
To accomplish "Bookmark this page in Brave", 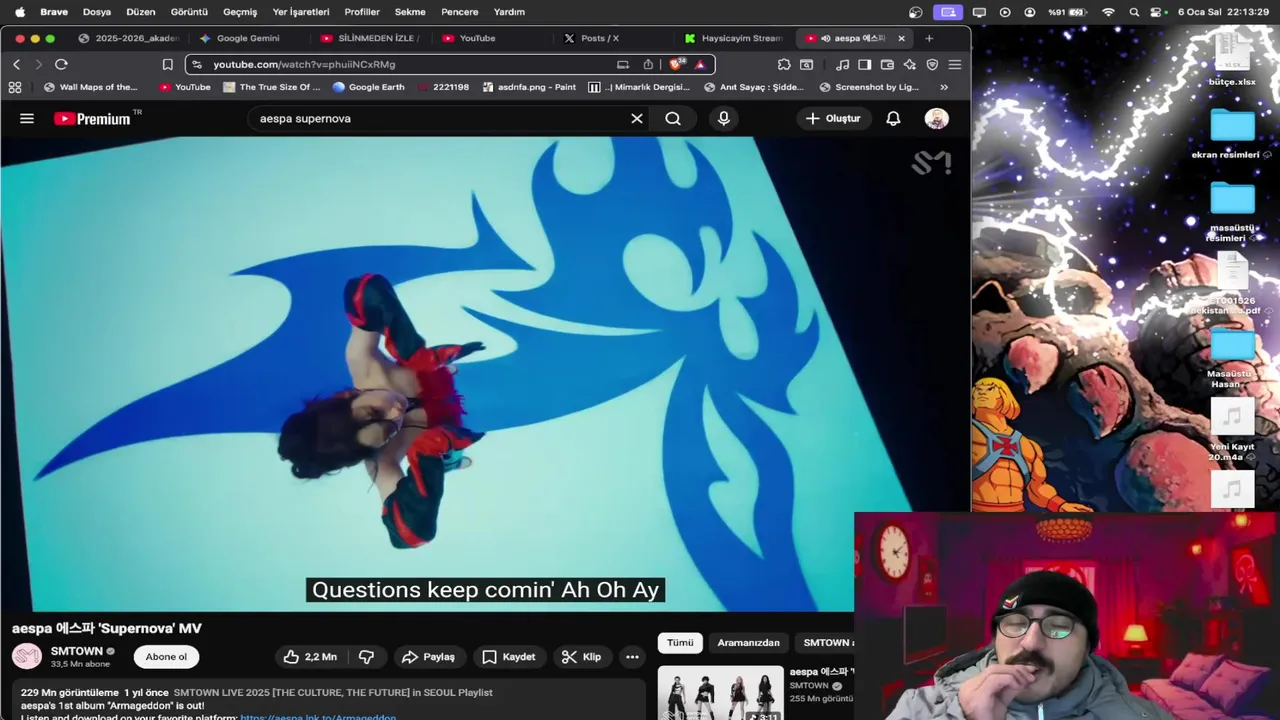I will [x=168, y=64].
